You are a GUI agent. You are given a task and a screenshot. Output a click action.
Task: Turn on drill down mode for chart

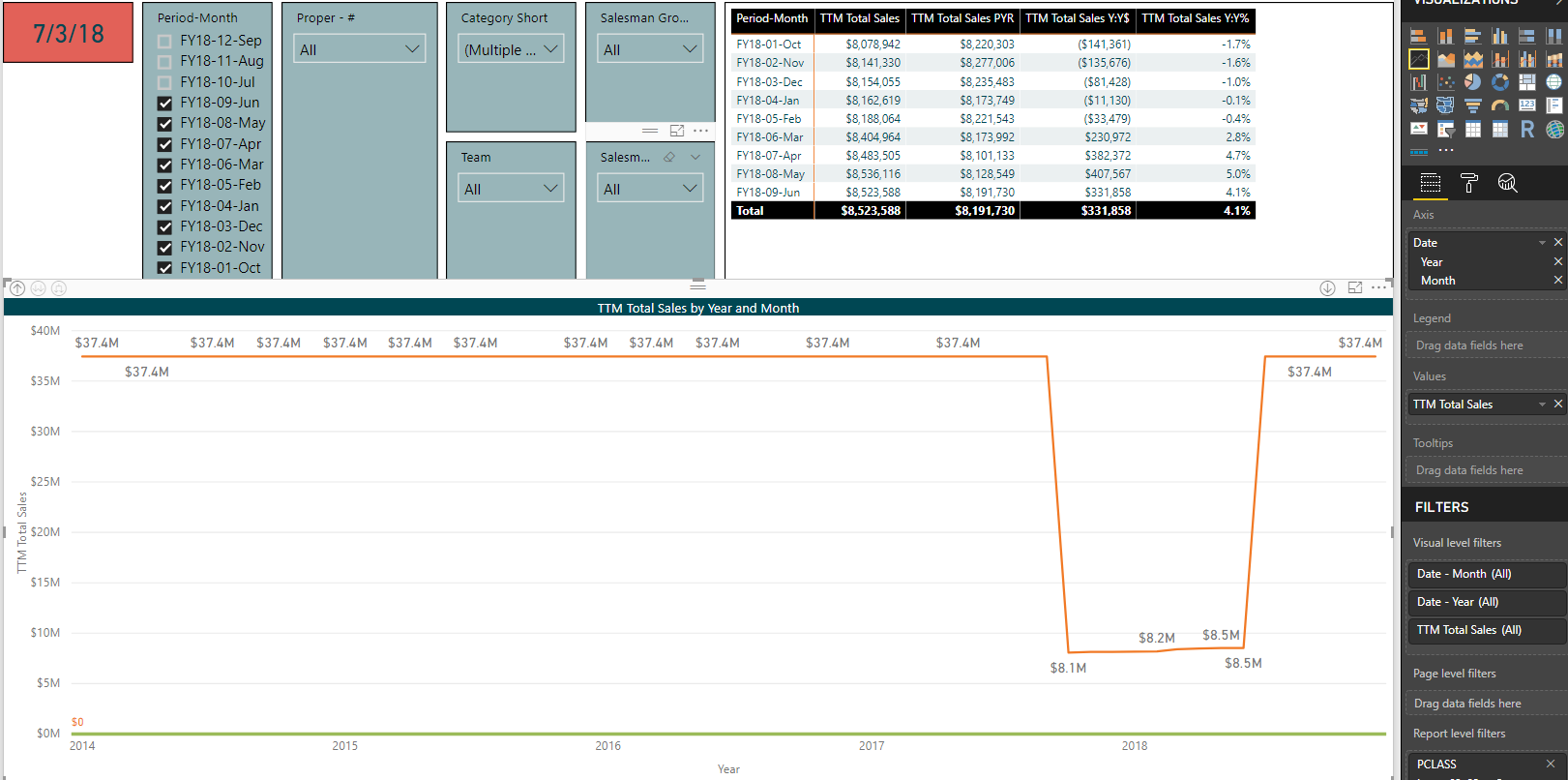[x=1328, y=288]
